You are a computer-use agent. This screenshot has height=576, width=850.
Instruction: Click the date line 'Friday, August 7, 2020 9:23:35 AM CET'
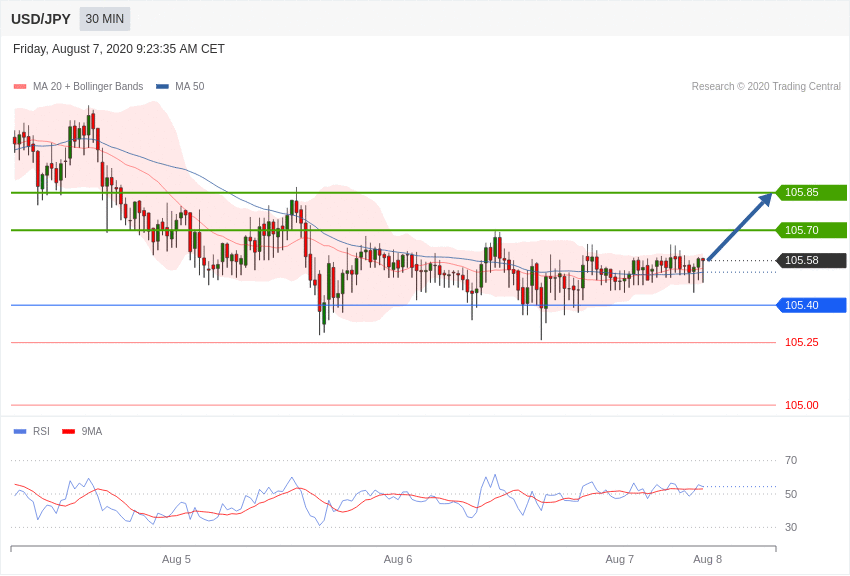119,49
